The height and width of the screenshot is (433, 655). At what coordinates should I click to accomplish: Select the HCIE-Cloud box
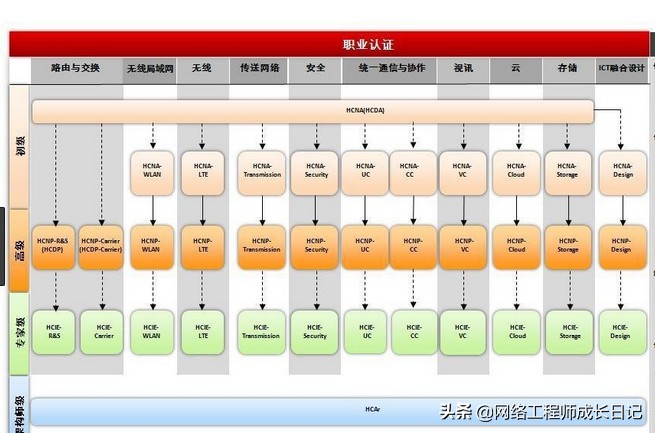point(516,332)
